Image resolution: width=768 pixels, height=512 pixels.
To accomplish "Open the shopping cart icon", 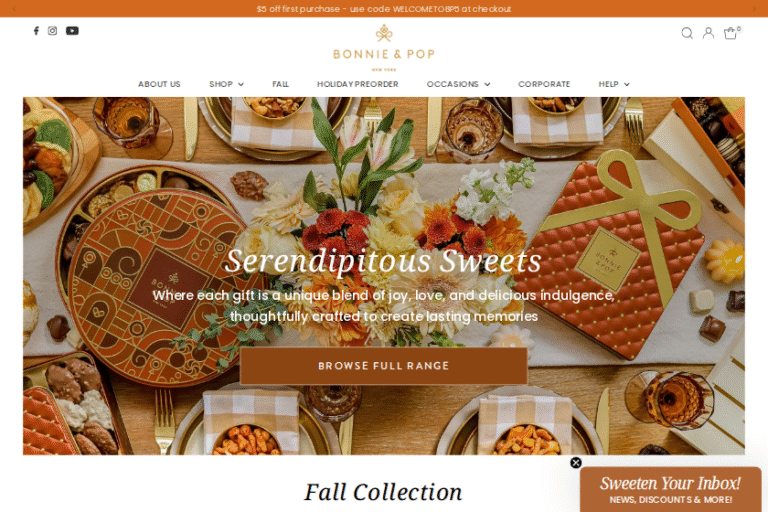I will click(731, 33).
